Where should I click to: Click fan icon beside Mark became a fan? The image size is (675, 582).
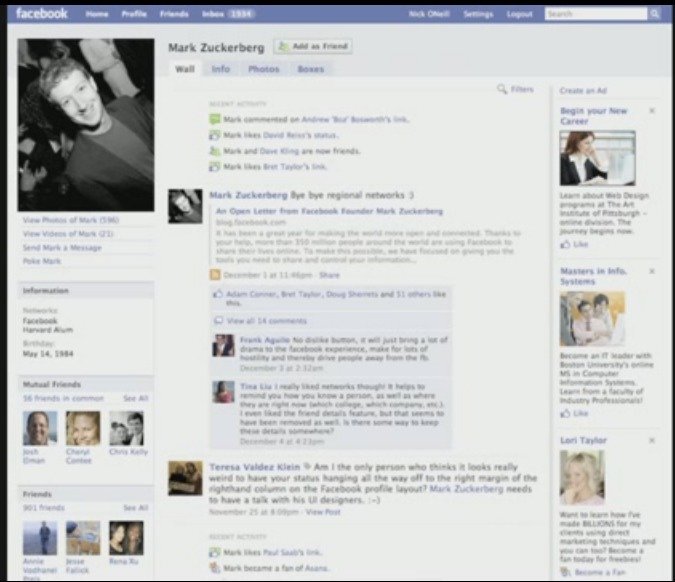point(214,568)
